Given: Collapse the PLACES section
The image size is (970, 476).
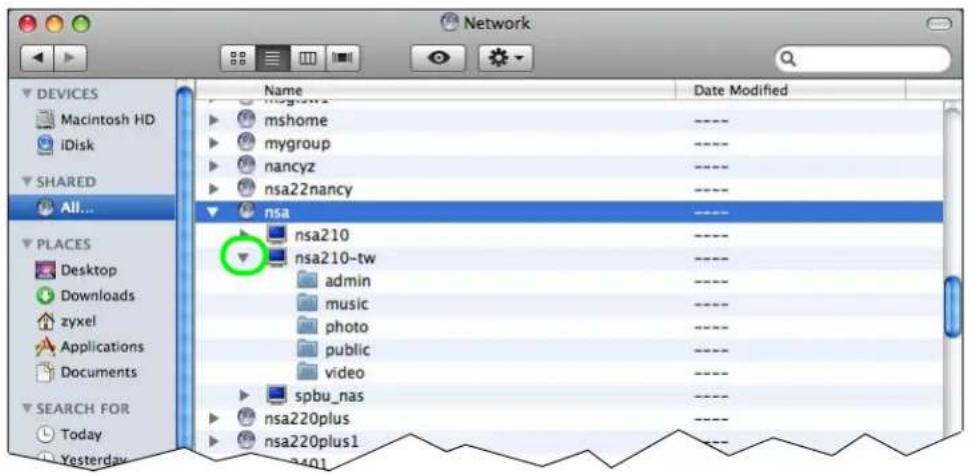Looking at the screenshot, I should [27, 244].
